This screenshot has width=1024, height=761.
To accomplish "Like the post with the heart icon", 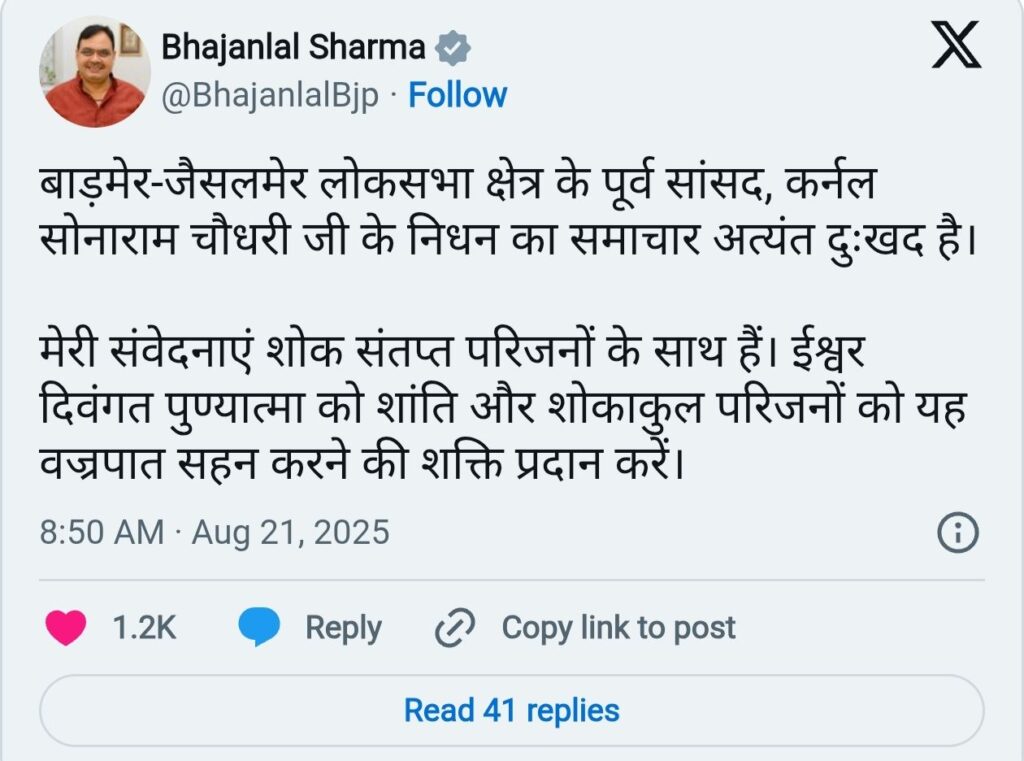I will click(x=67, y=627).
